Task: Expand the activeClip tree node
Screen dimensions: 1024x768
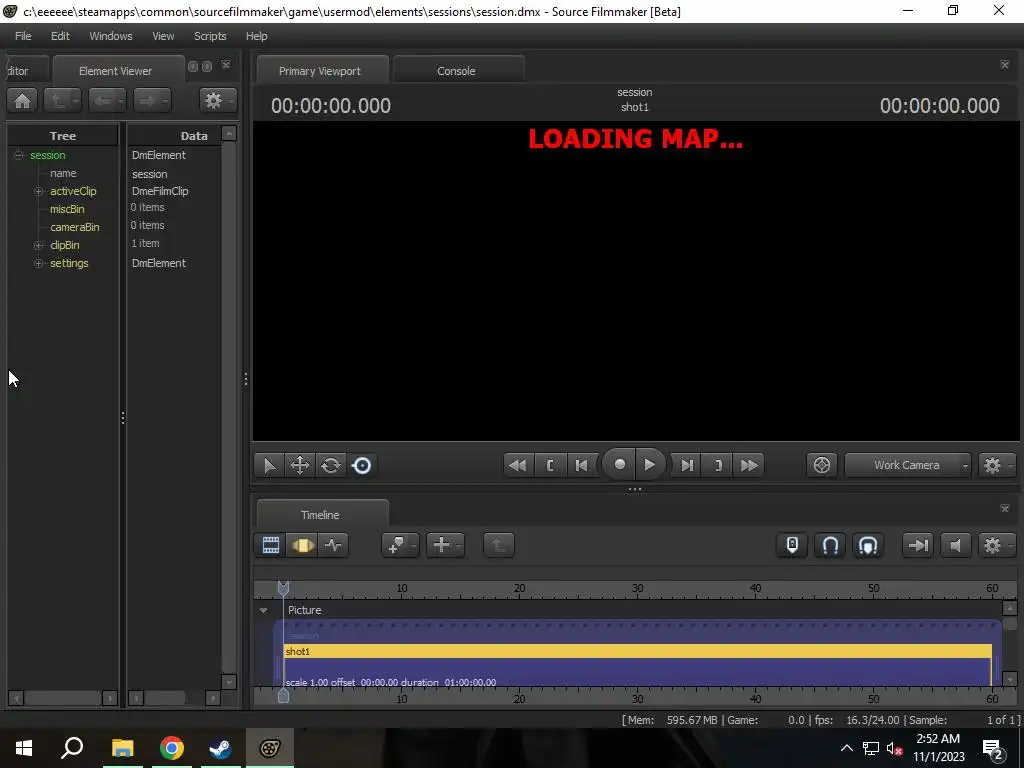Action: click(39, 191)
